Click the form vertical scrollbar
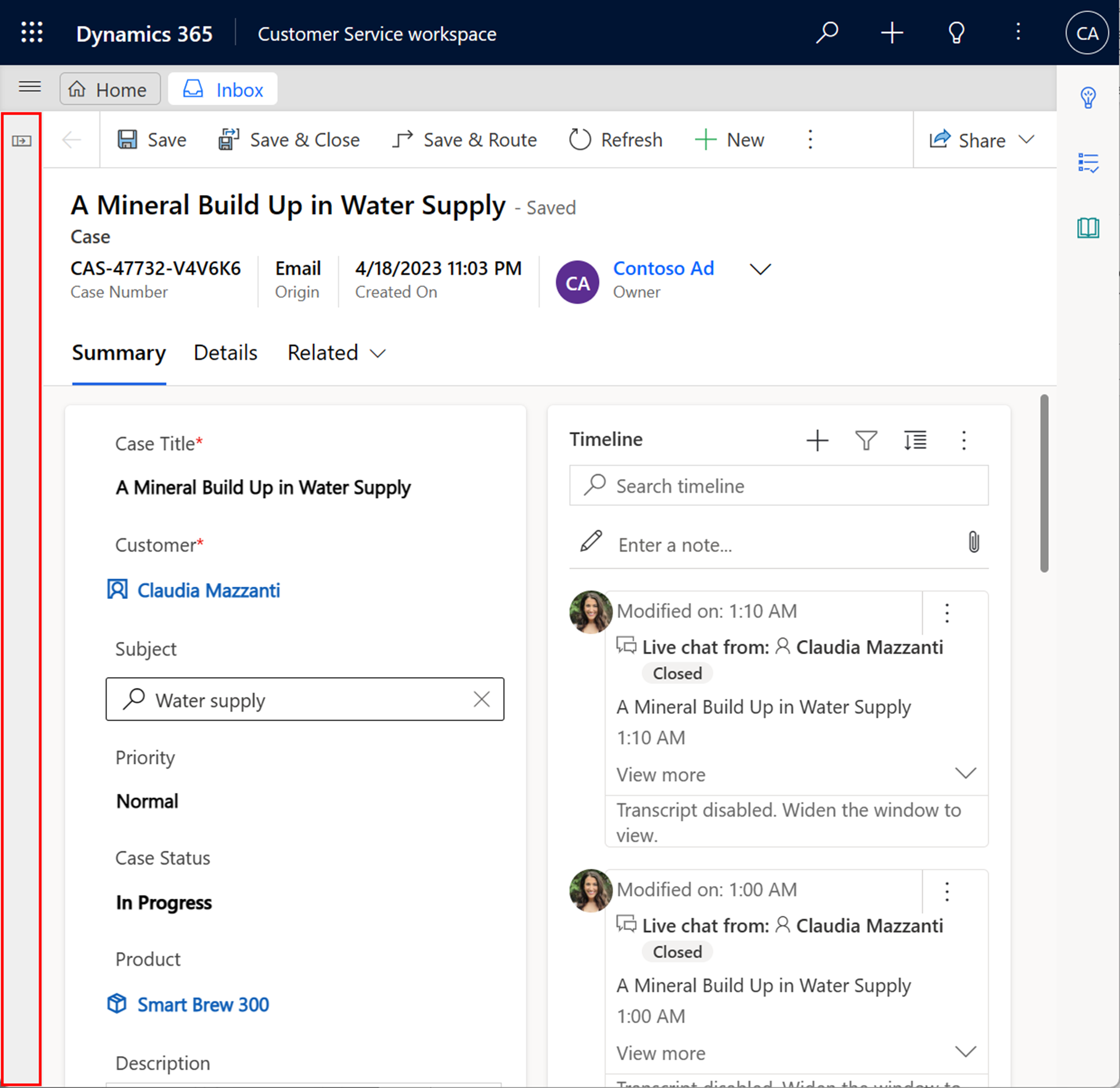 (1044, 483)
